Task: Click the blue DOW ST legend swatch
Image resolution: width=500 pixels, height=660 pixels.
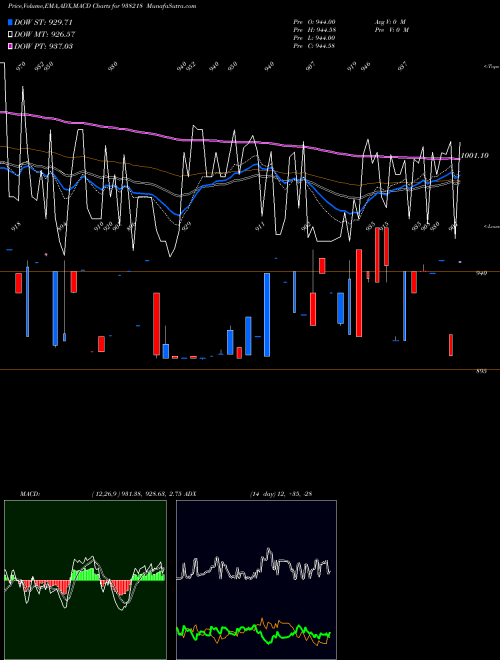Action: [11, 22]
